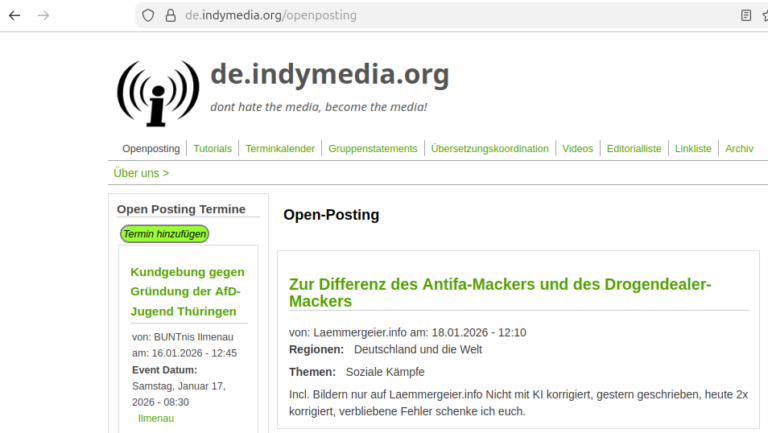This screenshot has height=433, width=768.
Task: Open the Videos navigation item
Action: tap(577, 148)
